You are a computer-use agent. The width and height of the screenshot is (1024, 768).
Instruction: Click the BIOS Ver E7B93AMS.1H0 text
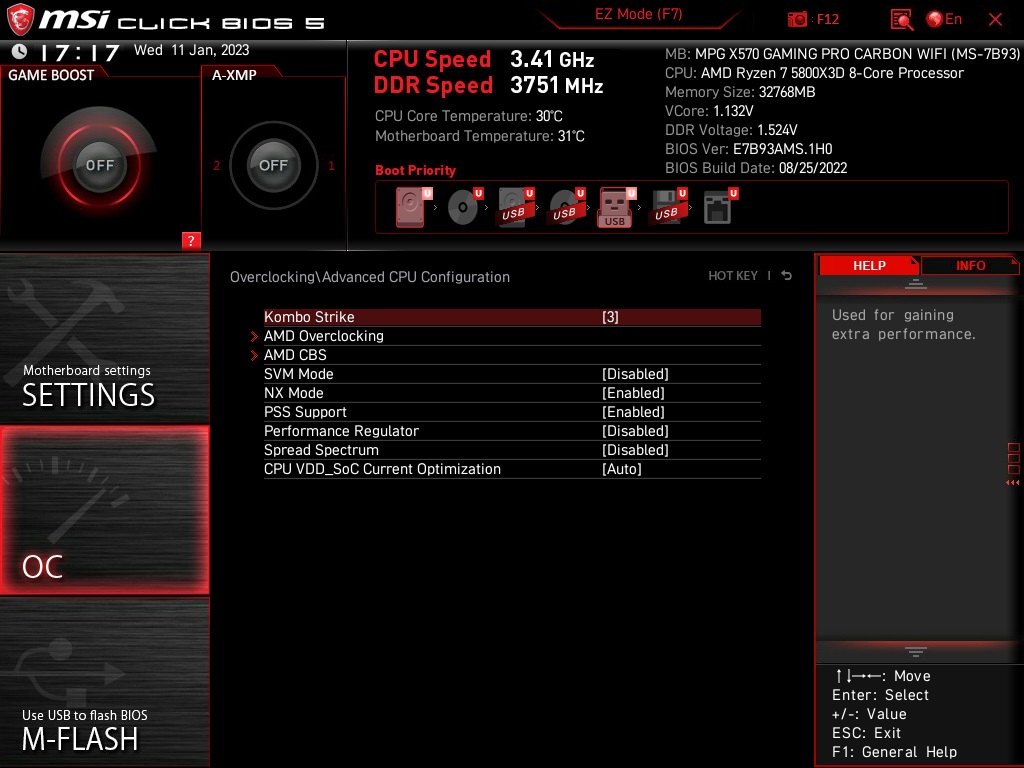[748, 149]
